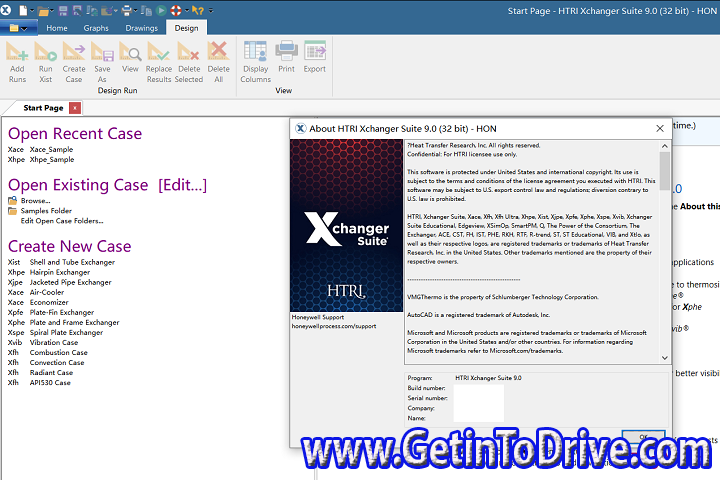Create new Plate and Frame Exchanger case
Image resolution: width=720 pixels, height=480 pixels.
pyautogui.click(x=74, y=323)
